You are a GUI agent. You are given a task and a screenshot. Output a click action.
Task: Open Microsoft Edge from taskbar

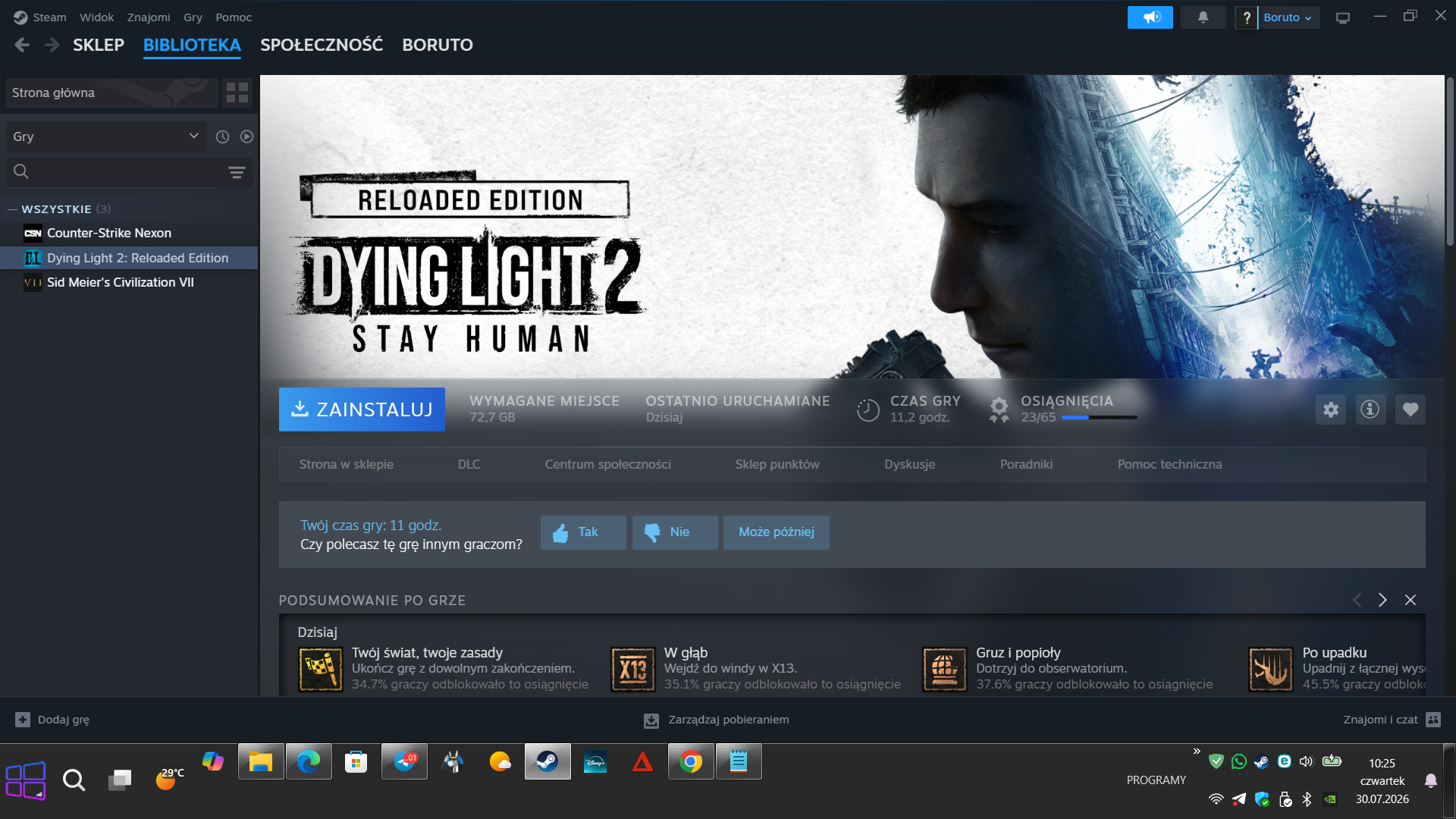(x=309, y=761)
